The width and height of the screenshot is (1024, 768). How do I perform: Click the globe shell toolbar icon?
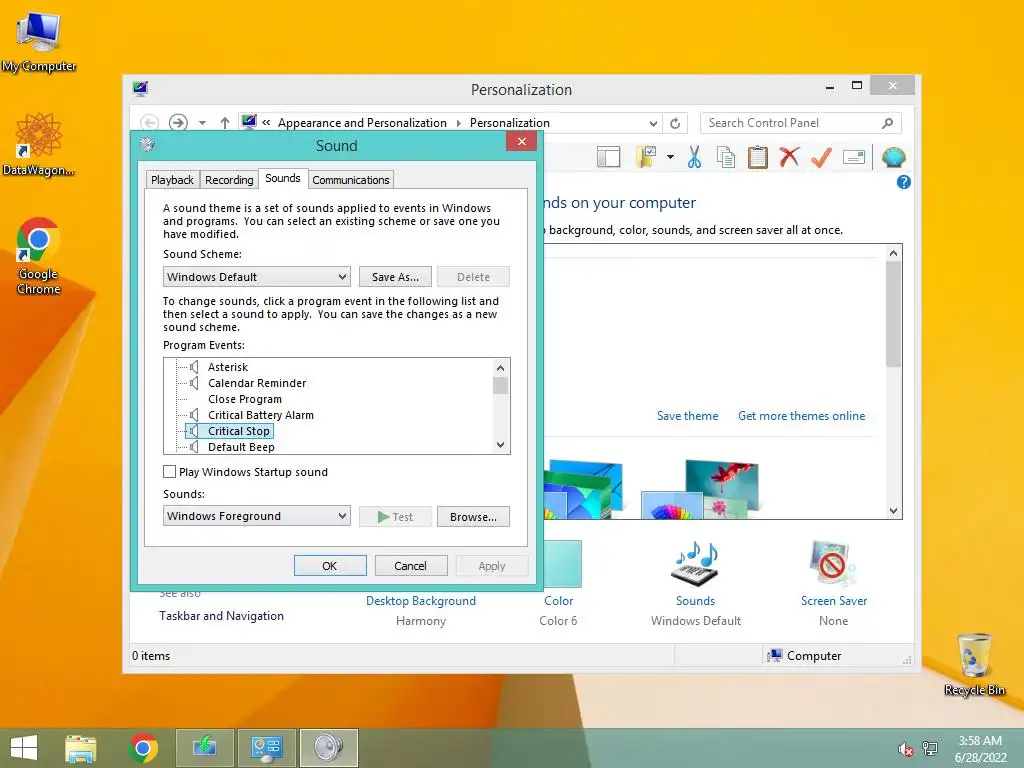click(893, 157)
